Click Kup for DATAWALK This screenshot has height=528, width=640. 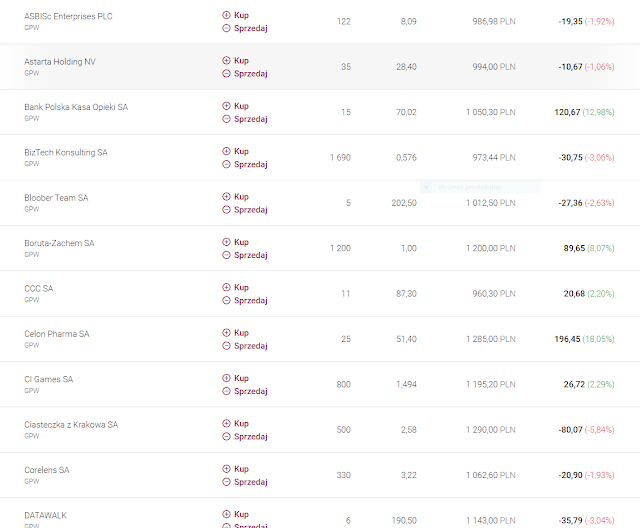(x=241, y=514)
